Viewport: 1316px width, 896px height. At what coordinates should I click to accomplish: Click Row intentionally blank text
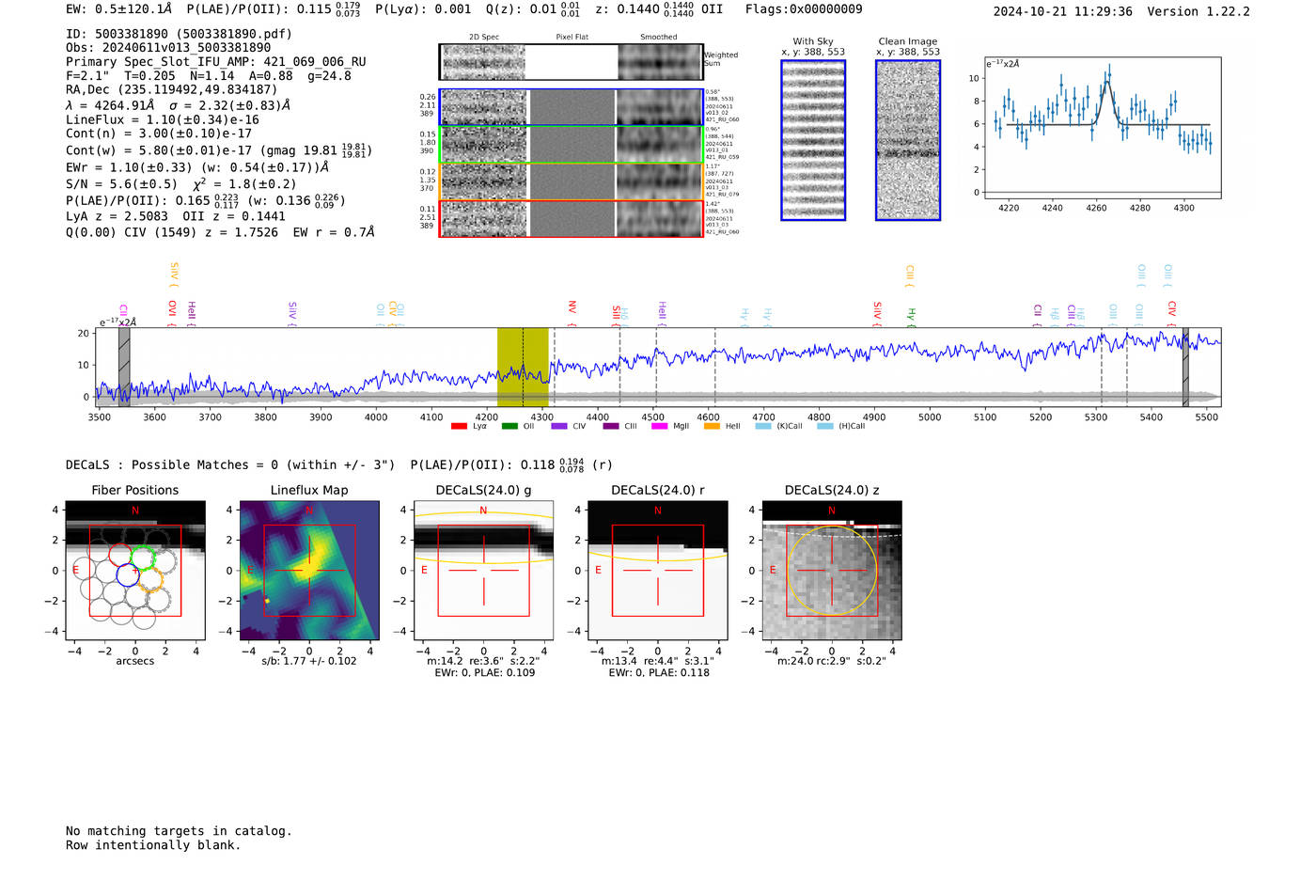pos(153,845)
